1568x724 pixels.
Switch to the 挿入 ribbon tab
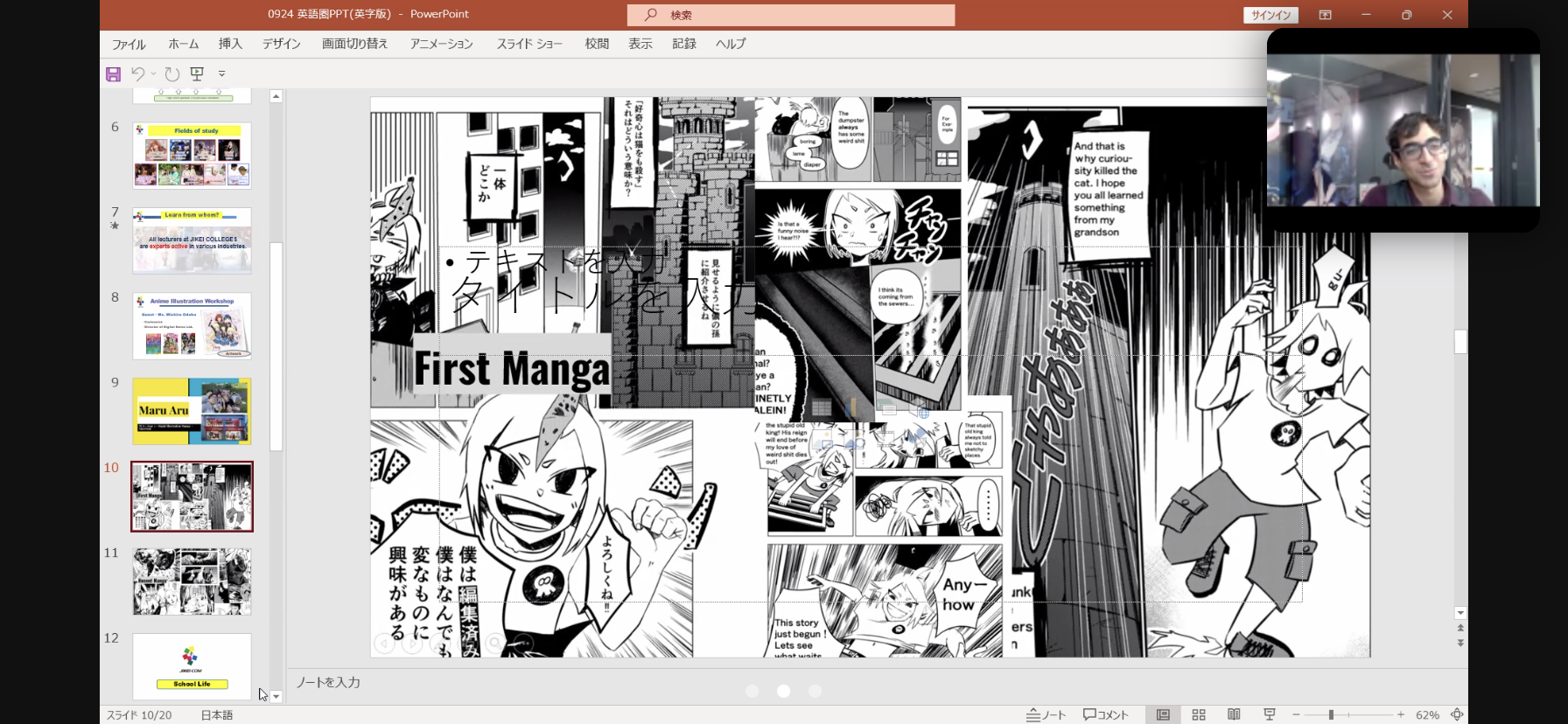click(230, 44)
